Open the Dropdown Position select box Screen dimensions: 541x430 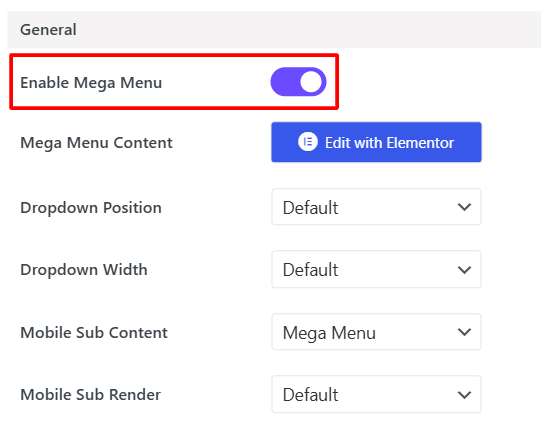pyautogui.click(x=376, y=207)
